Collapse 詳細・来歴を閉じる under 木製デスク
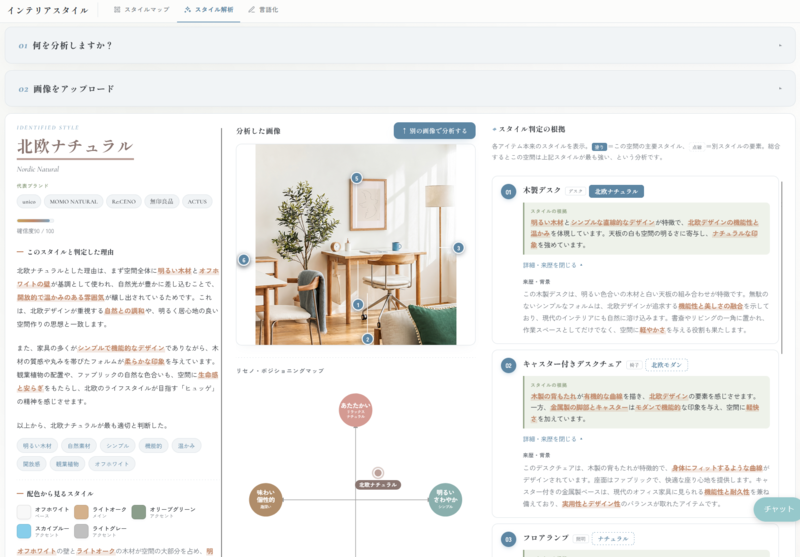The width and height of the screenshot is (800, 557). 553,265
